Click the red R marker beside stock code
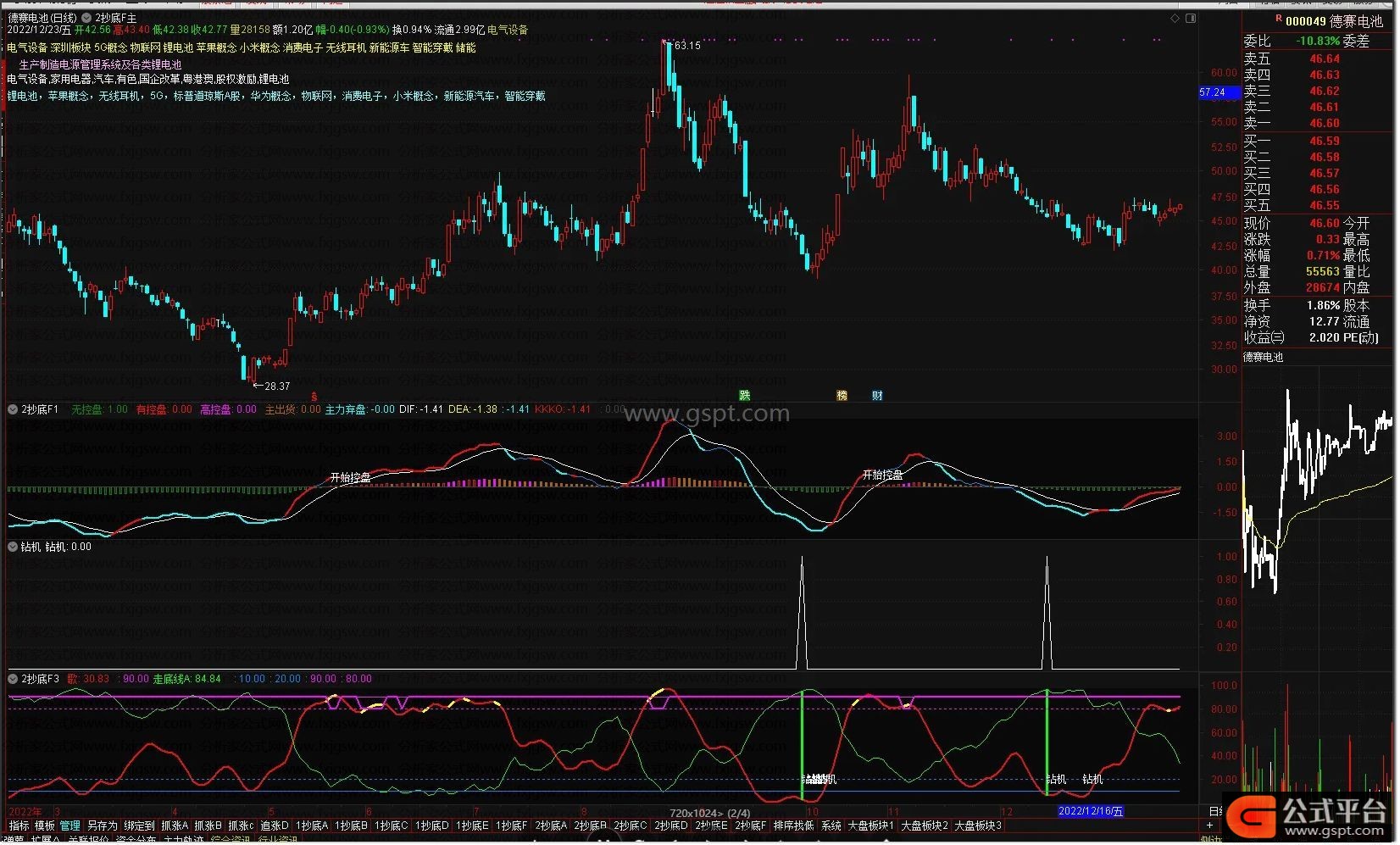1400x845 pixels. 1279,19
